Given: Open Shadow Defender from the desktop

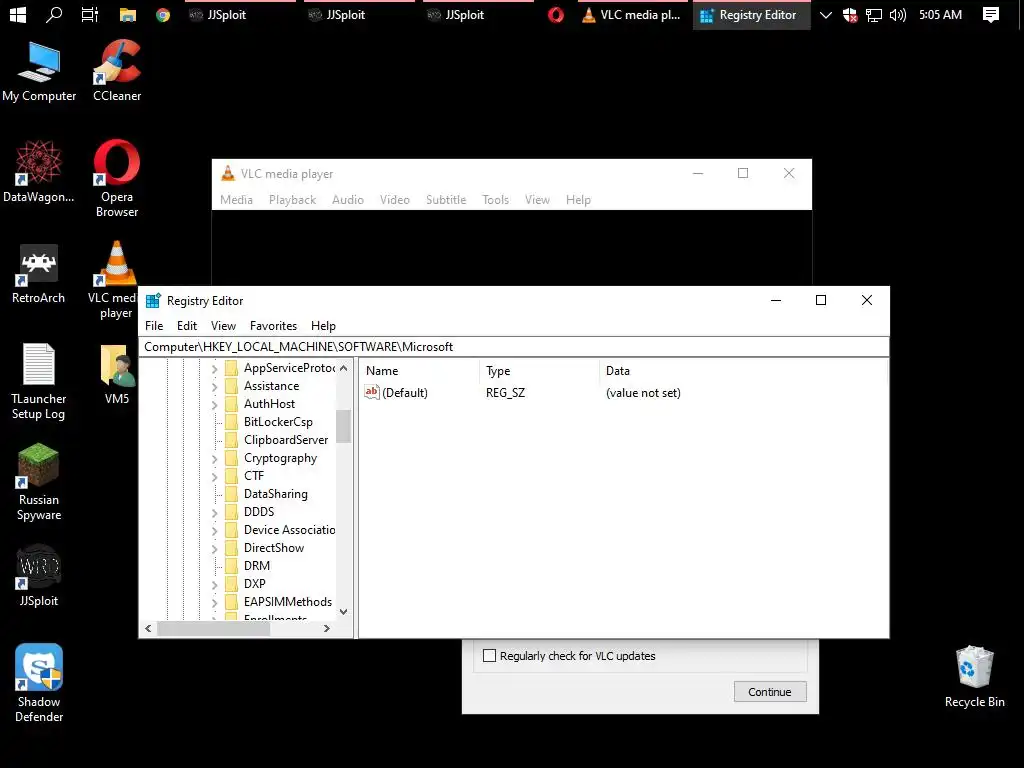Looking at the screenshot, I should click(x=39, y=683).
